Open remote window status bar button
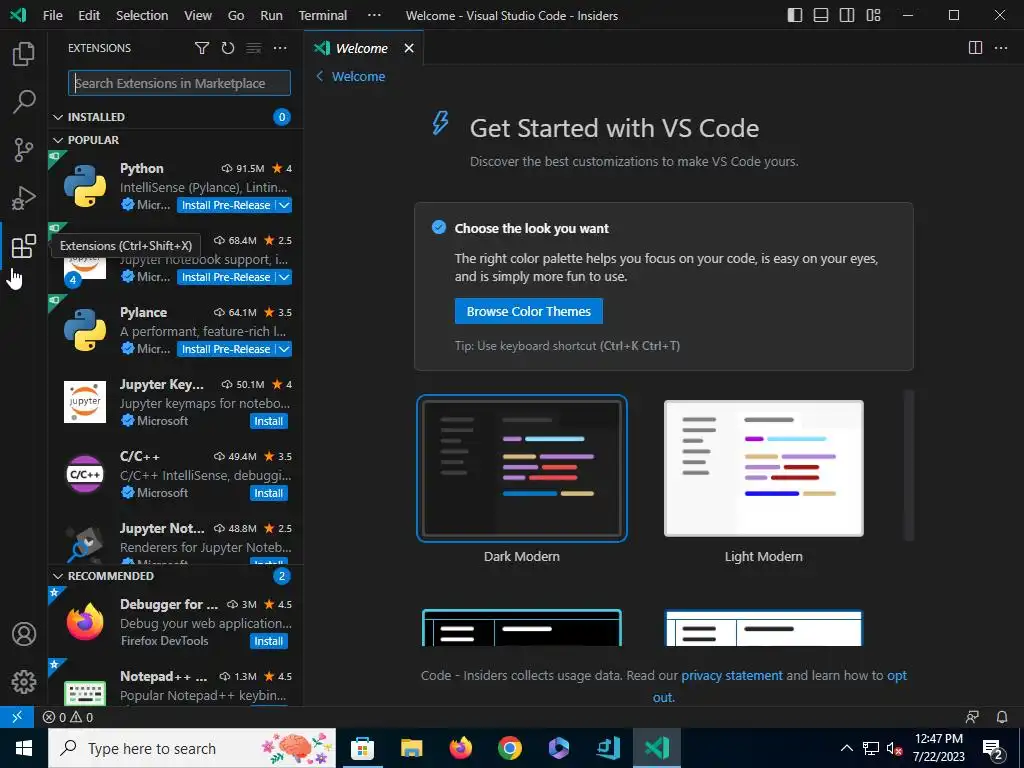The width and height of the screenshot is (1024, 768). (x=17, y=717)
